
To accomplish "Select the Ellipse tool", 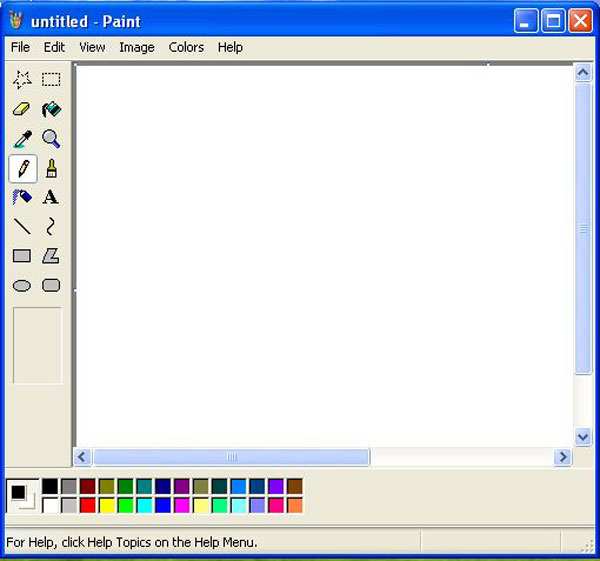I will (x=22, y=286).
